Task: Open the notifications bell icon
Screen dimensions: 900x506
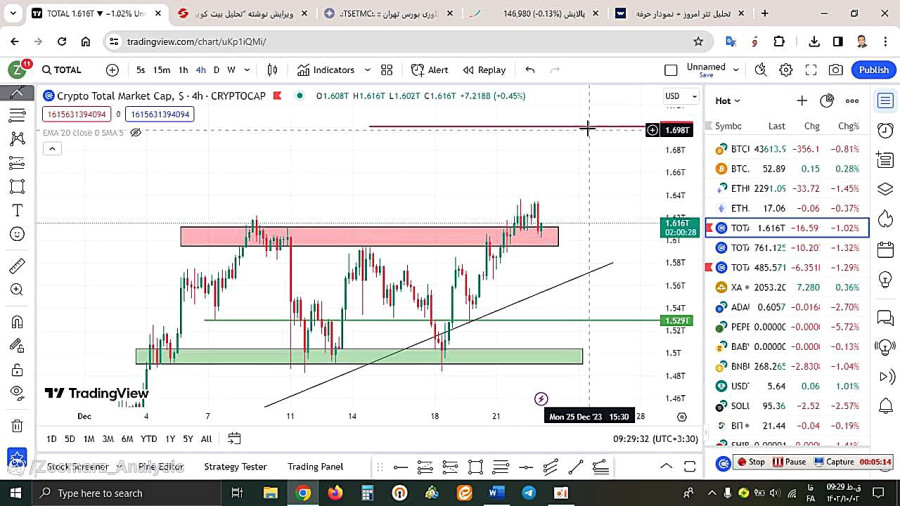Action: [x=885, y=406]
